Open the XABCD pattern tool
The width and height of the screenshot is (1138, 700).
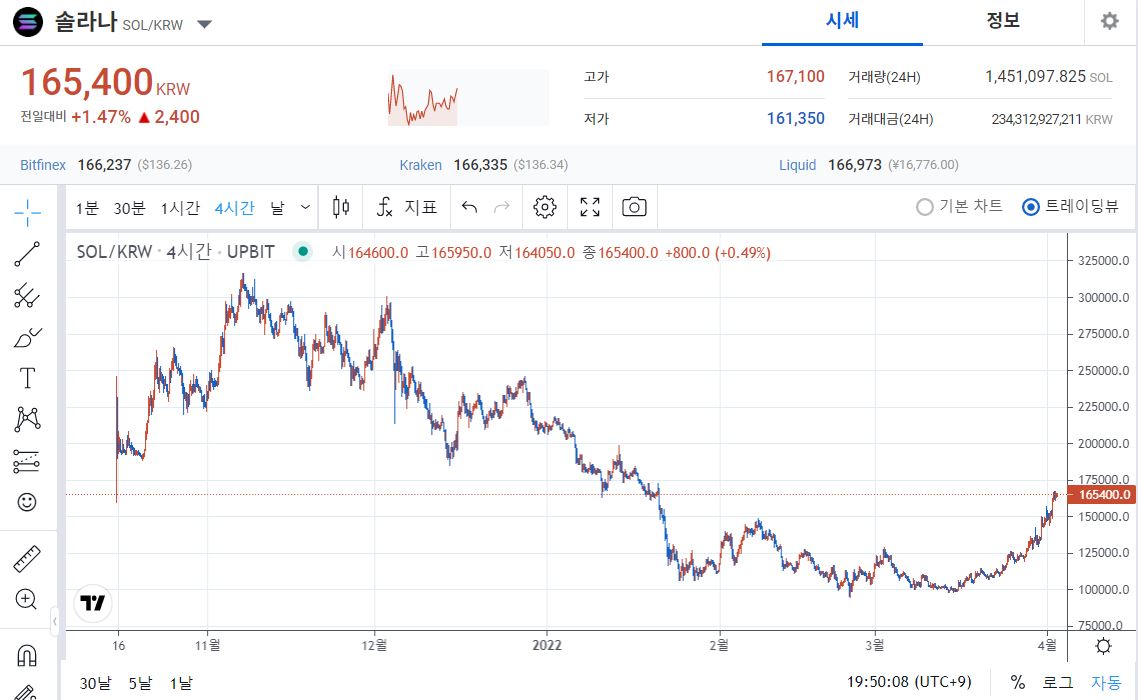[28, 419]
